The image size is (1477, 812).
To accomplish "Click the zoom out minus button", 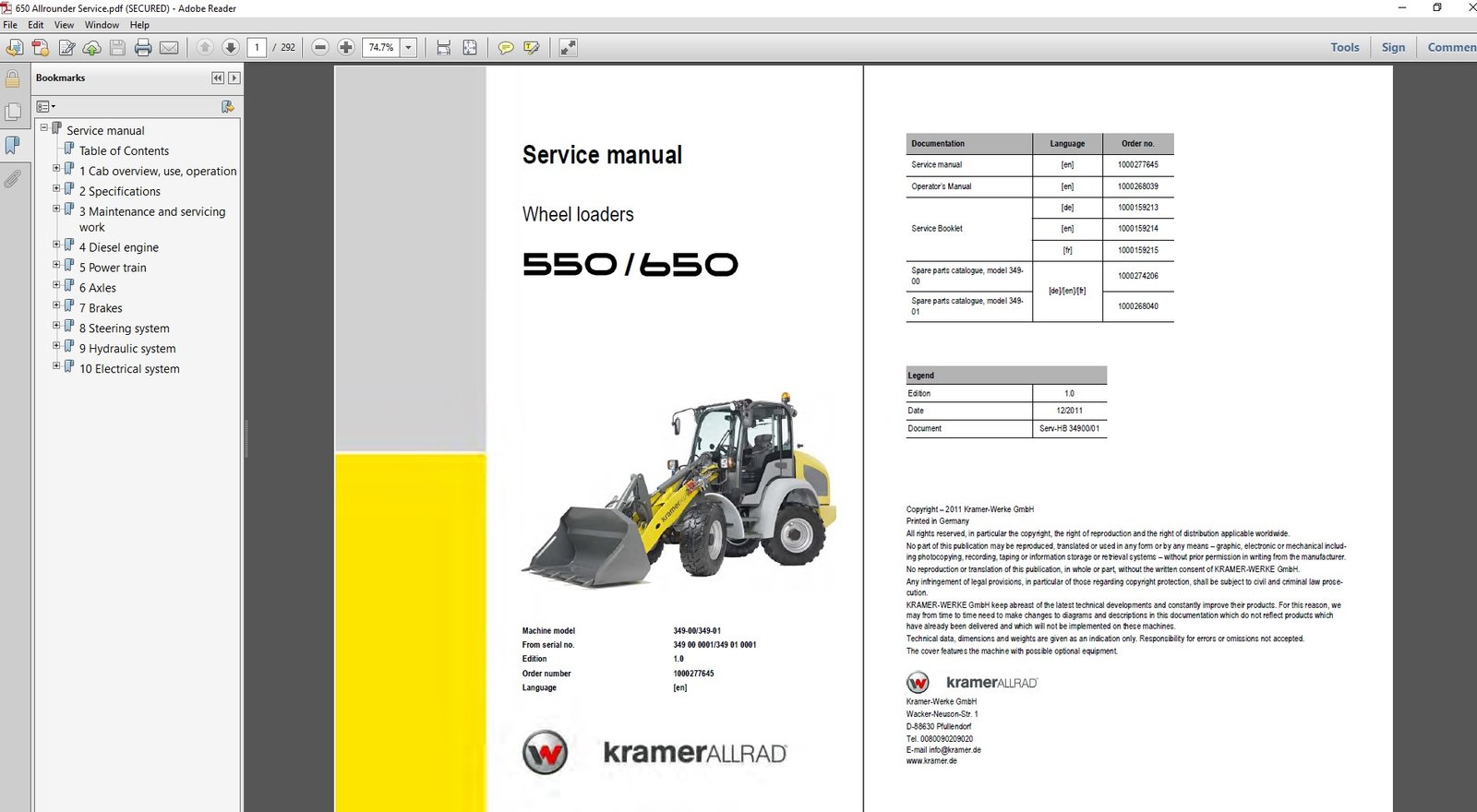I will click(320, 47).
